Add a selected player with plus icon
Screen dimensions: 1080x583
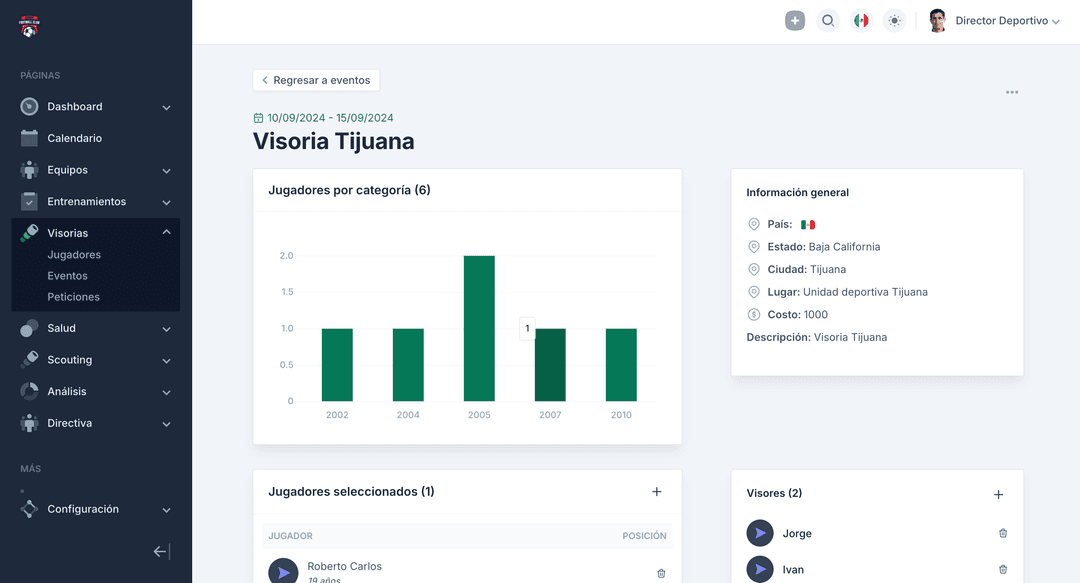click(x=657, y=491)
